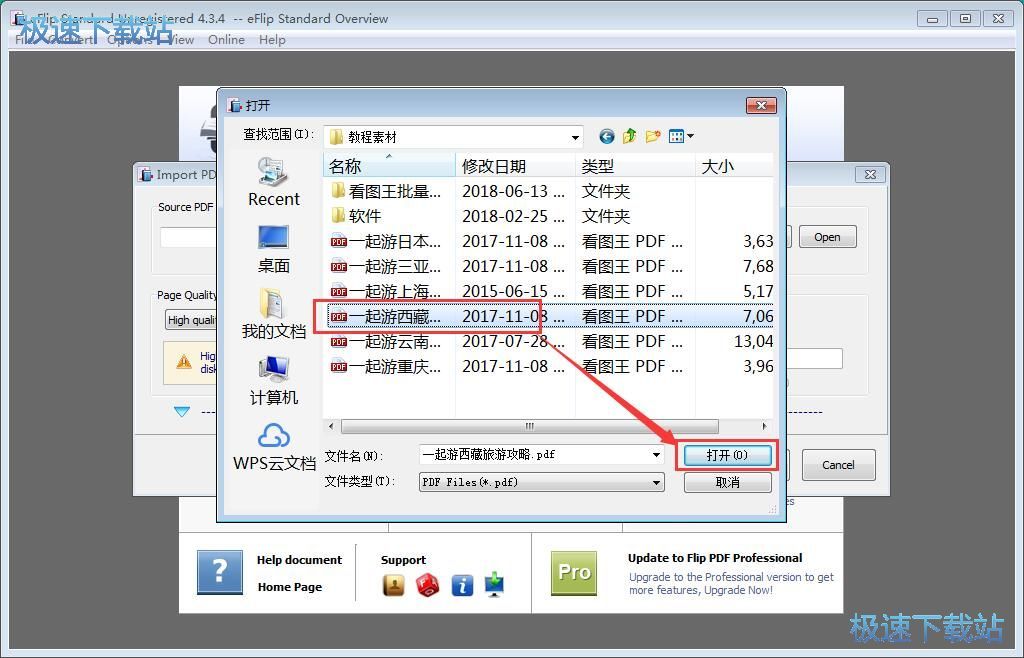Open WPS云文档 cloud shortcut
Image resolution: width=1024 pixels, height=658 pixels.
click(274, 448)
